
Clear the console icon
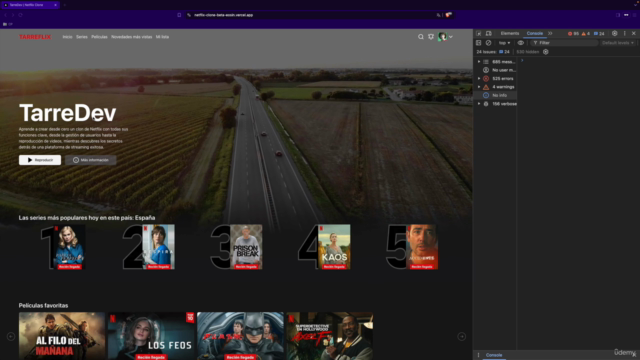coord(489,43)
